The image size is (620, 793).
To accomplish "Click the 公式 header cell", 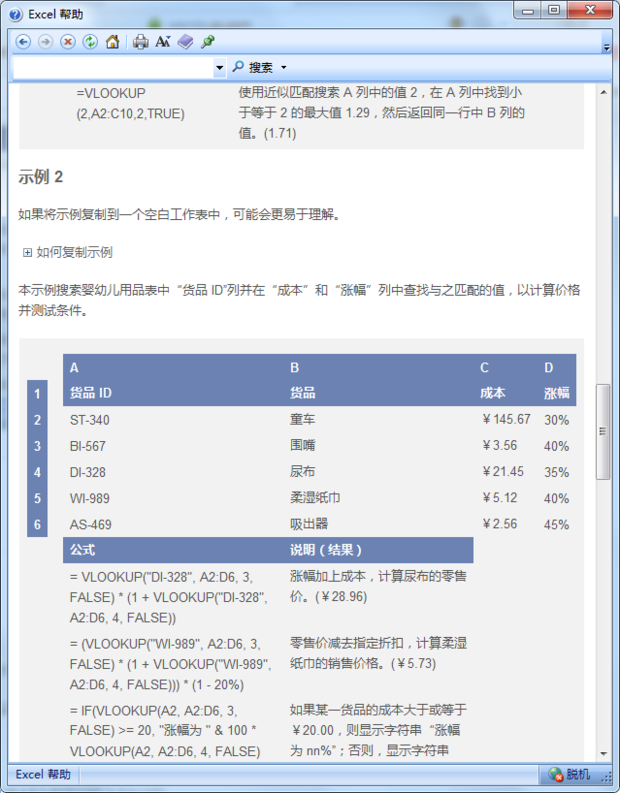I will [82, 550].
